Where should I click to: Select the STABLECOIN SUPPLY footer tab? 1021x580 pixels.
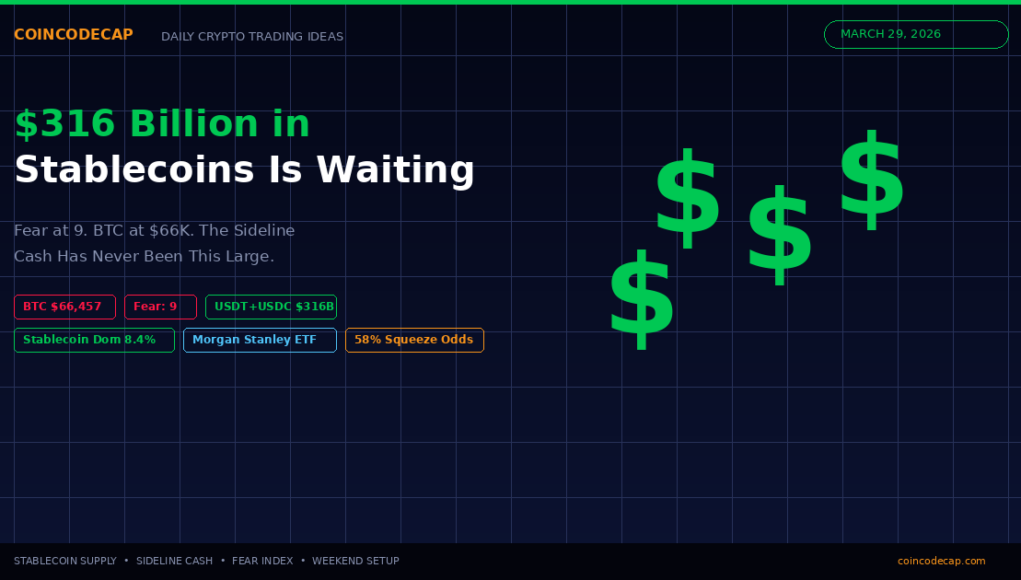(65, 561)
